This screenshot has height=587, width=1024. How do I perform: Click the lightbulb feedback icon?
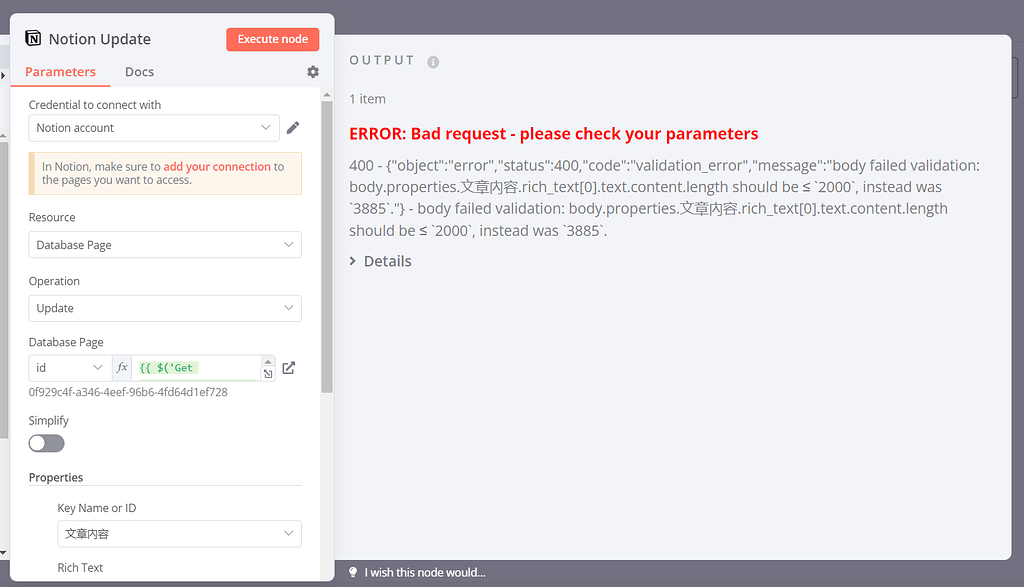pos(353,572)
